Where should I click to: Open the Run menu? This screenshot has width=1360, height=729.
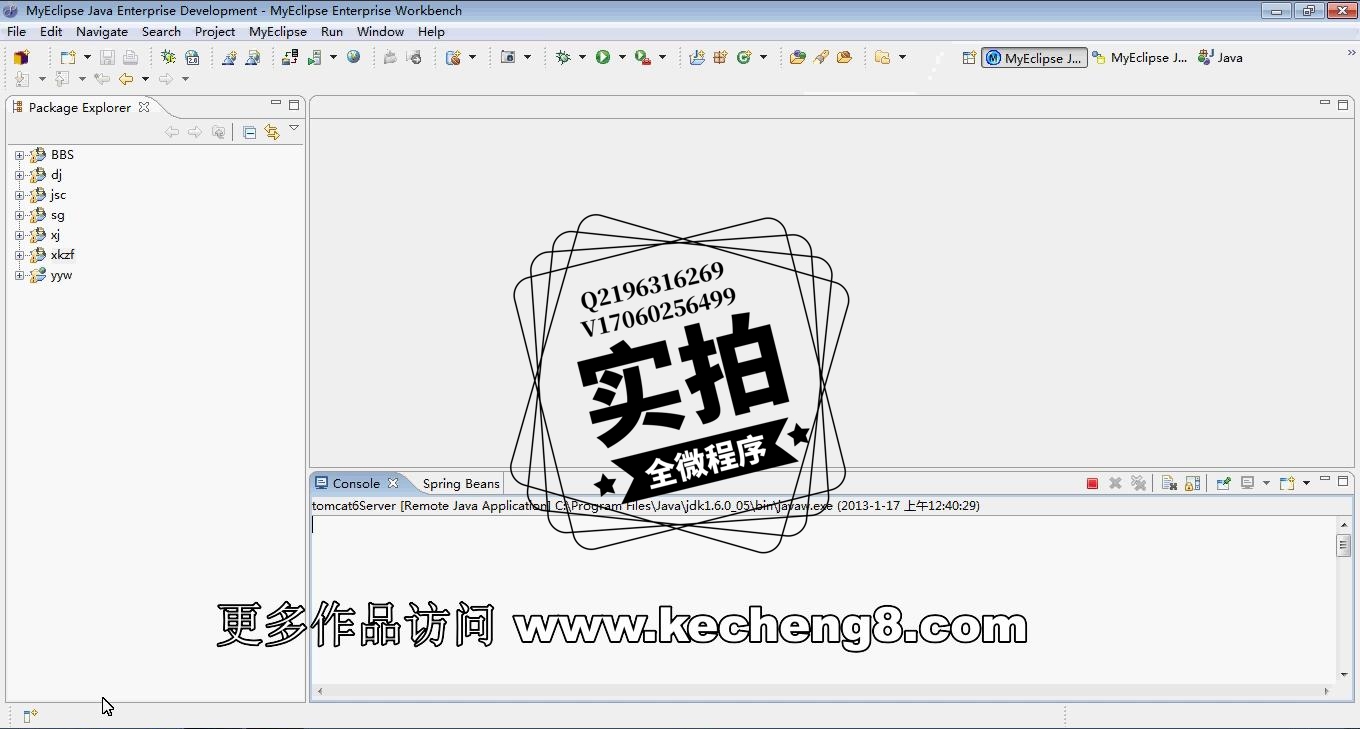click(332, 32)
